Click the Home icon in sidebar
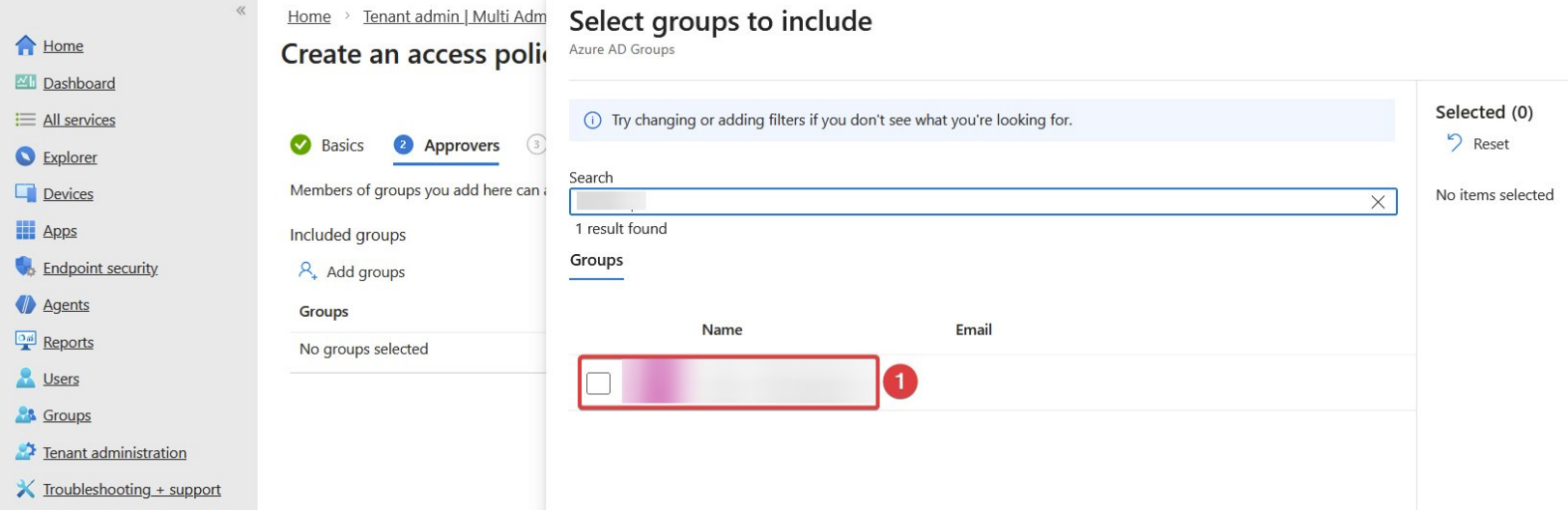 [x=26, y=45]
